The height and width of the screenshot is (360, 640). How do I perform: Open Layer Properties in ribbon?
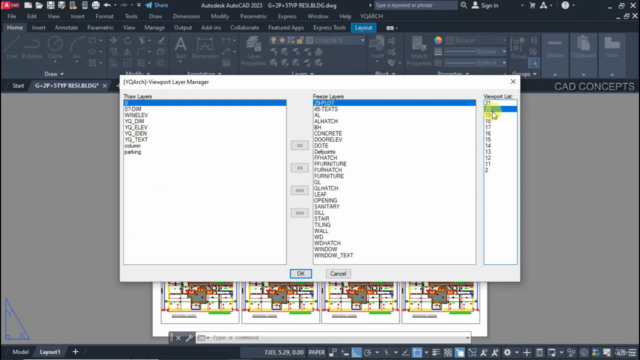pyautogui.click(x=253, y=51)
